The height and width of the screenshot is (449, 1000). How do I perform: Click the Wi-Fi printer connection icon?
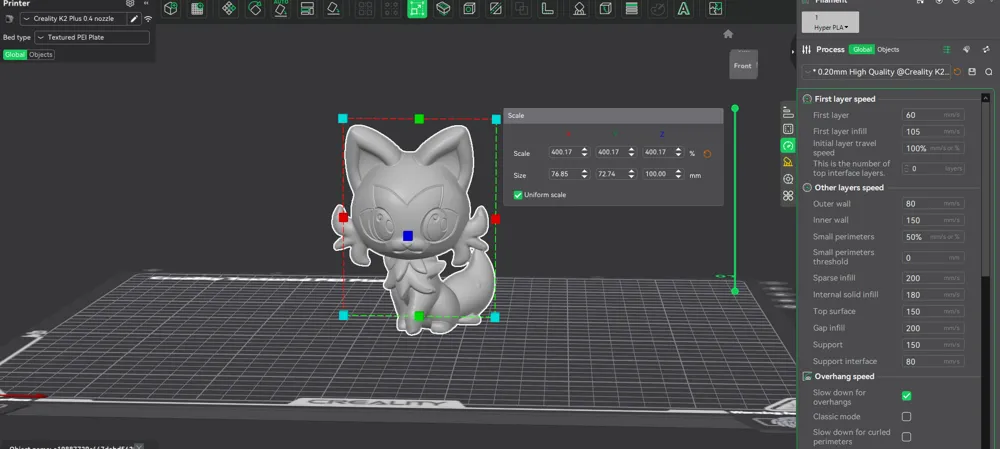point(148,19)
